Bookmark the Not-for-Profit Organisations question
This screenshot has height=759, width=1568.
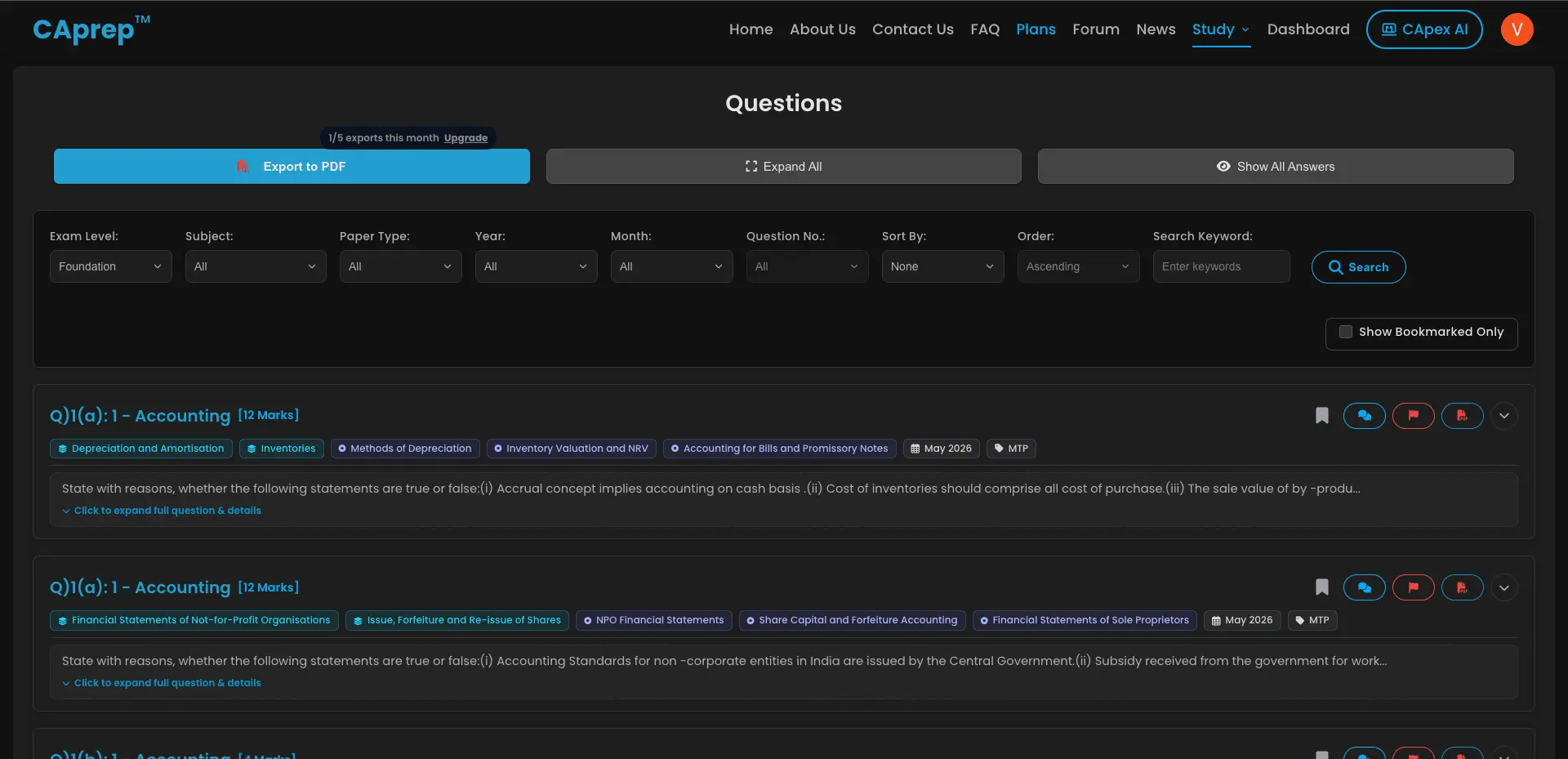tap(1322, 587)
